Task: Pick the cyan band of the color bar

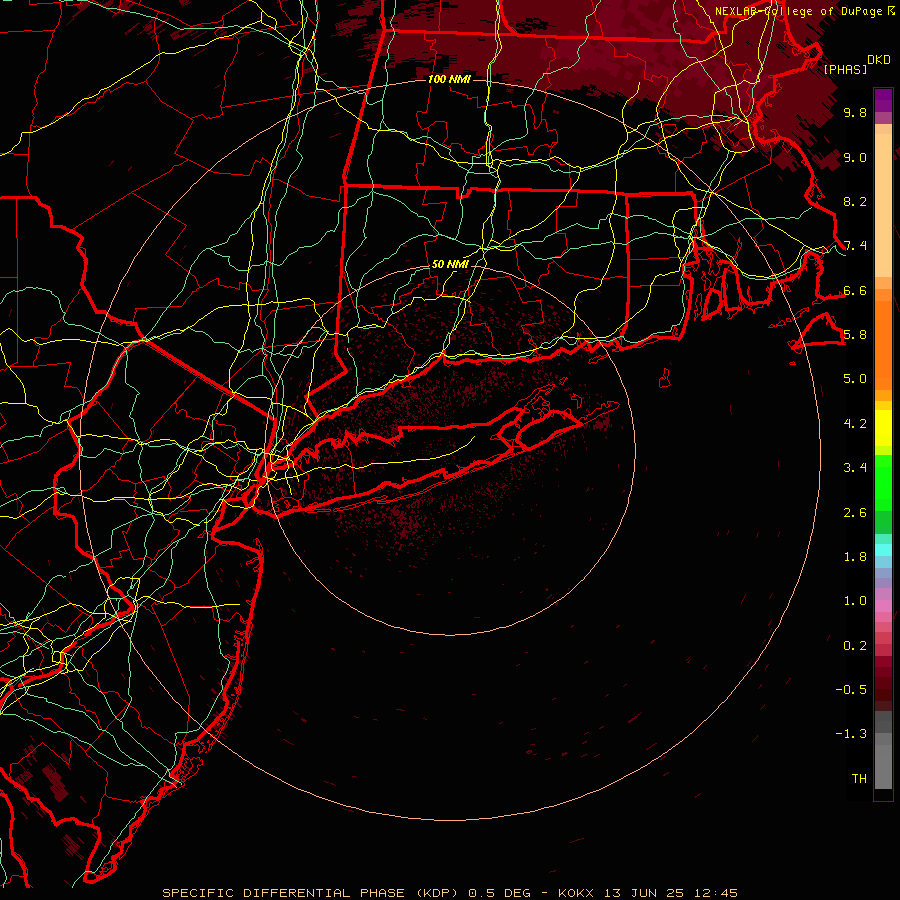Action: tap(883, 550)
